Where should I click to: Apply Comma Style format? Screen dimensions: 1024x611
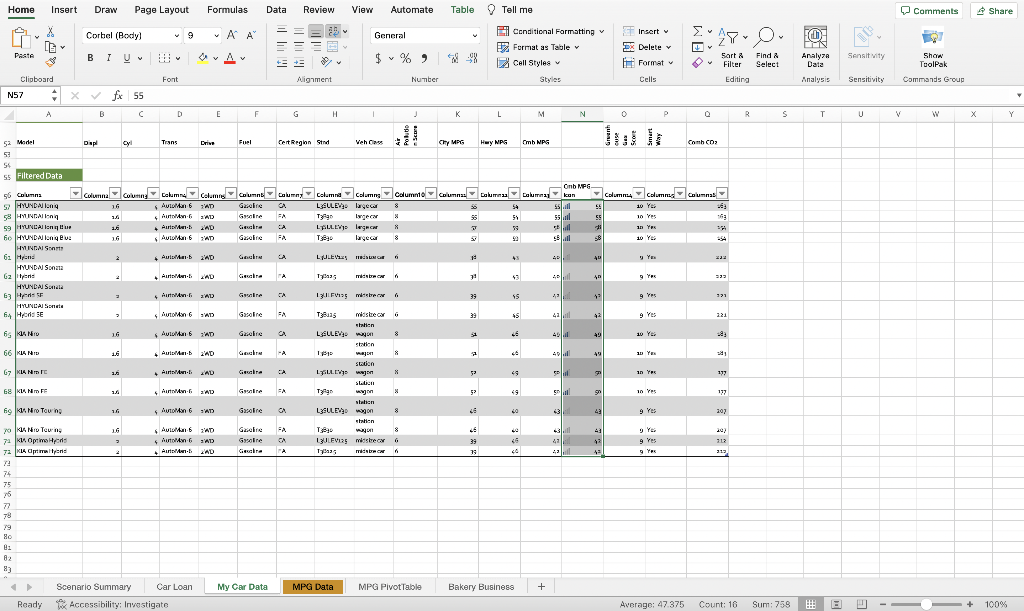point(424,58)
